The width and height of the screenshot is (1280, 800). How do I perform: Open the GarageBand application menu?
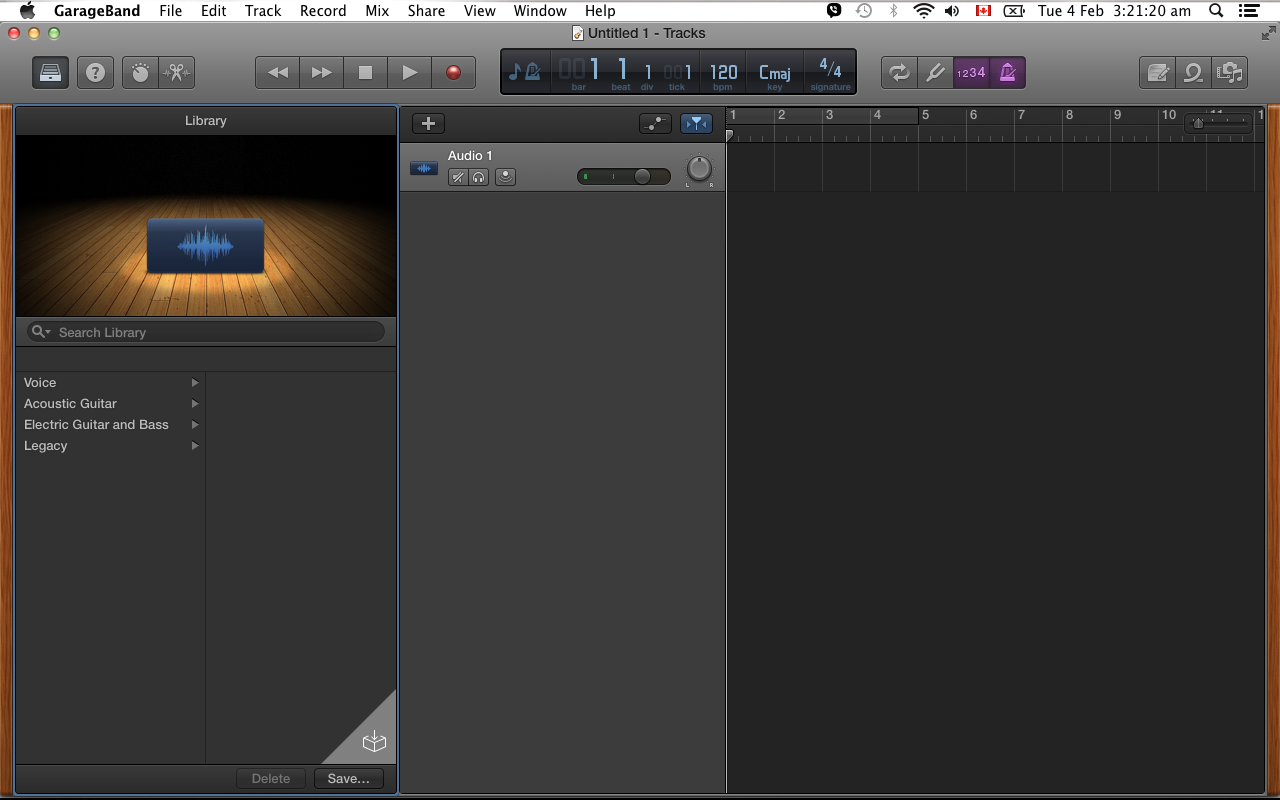[96, 11]
